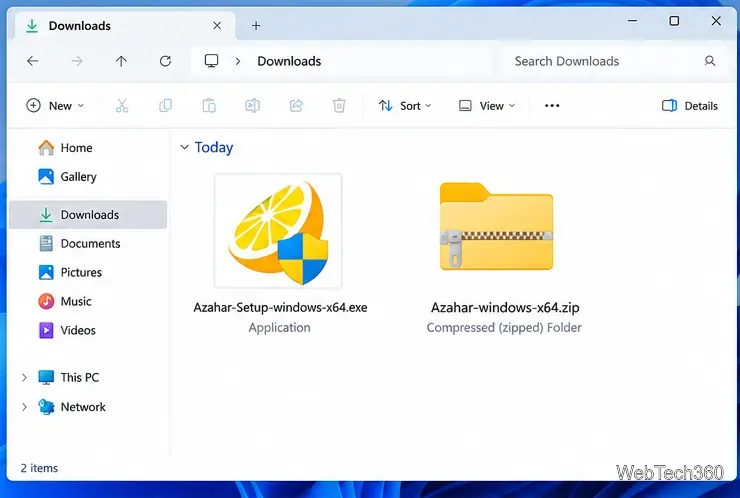Select the Today group header
The image size is (740, 498).
[214, 147]
